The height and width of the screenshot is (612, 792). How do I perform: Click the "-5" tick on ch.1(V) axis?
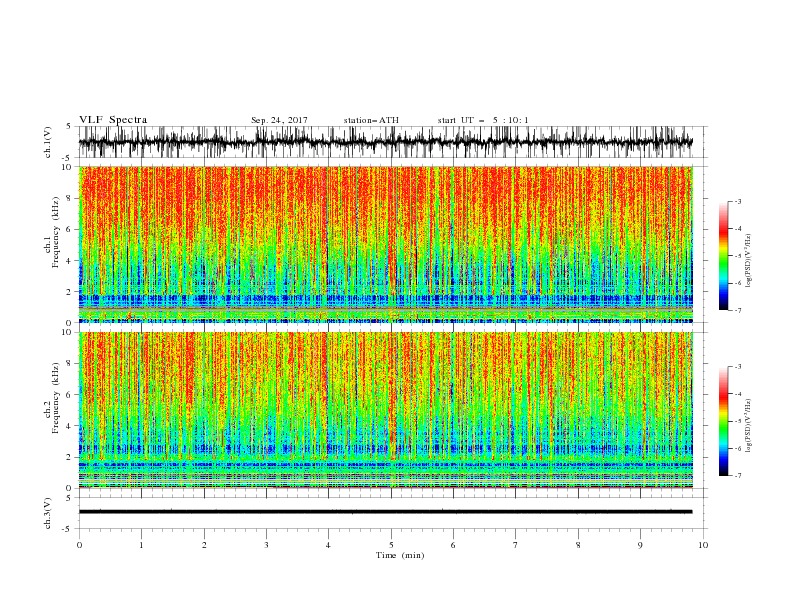tap(68, 158)
